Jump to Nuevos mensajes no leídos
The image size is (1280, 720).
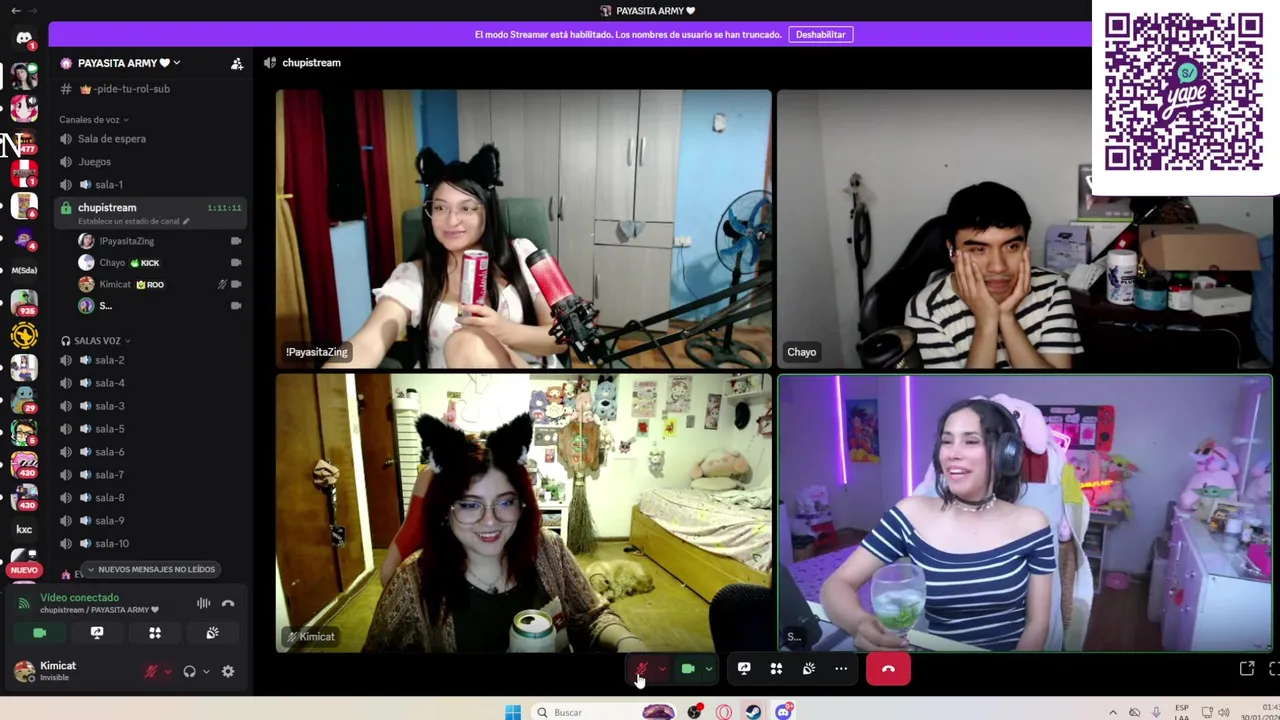click(x=151, y=569)
